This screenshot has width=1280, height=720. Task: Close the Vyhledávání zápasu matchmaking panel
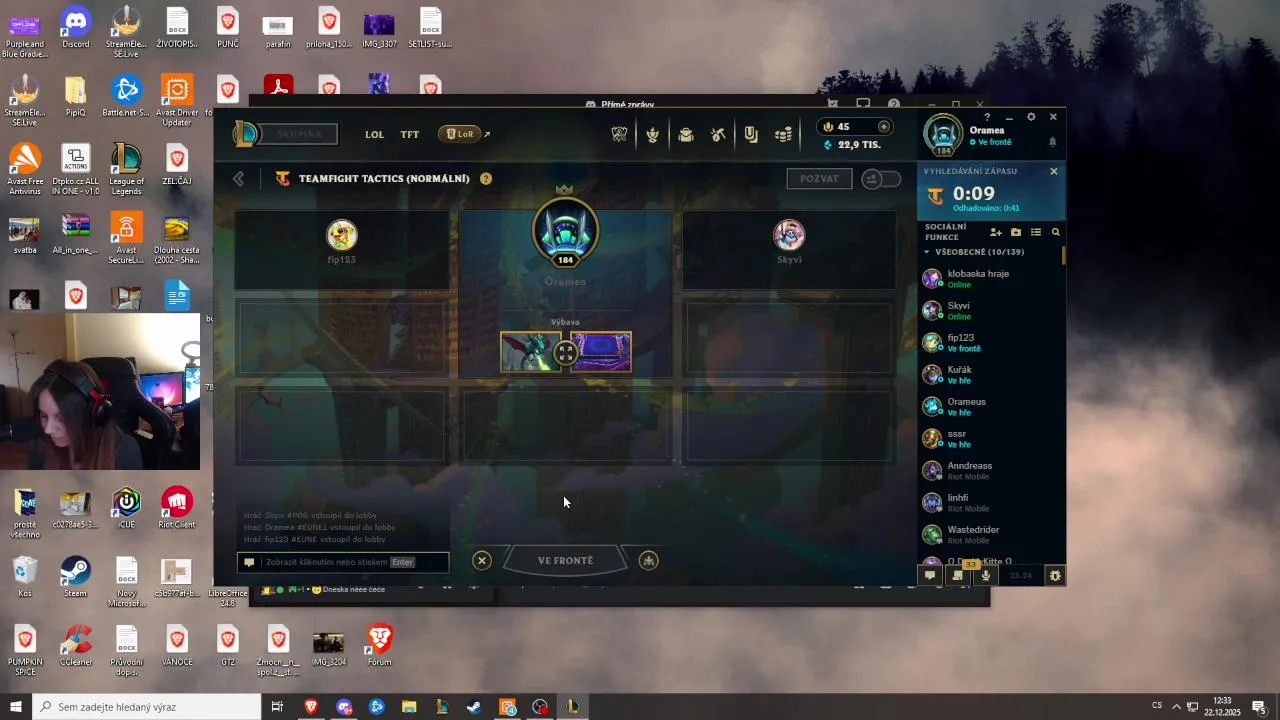(x=1053, y=171)
